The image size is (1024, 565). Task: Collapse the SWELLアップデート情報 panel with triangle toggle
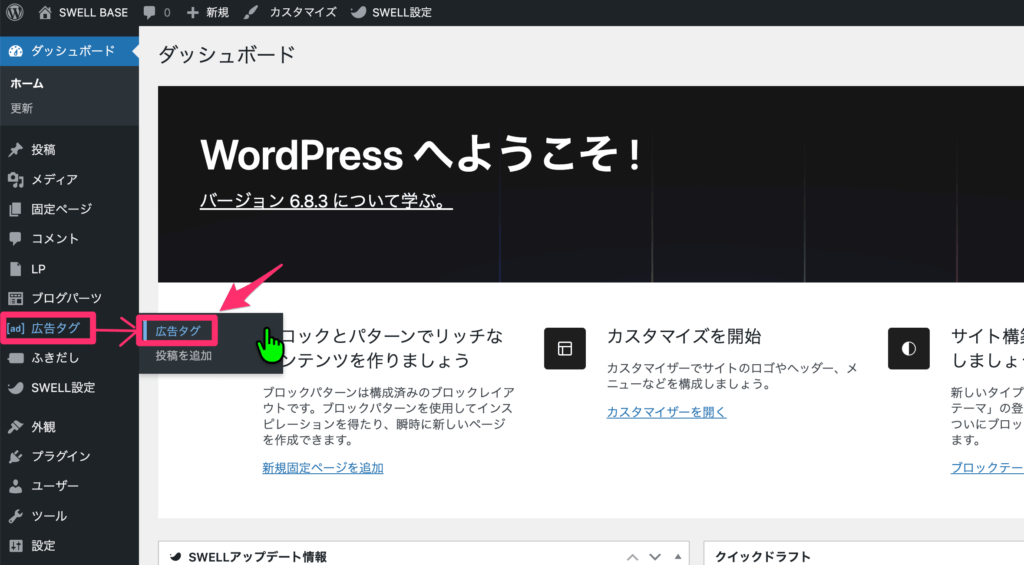pos(679,557)
